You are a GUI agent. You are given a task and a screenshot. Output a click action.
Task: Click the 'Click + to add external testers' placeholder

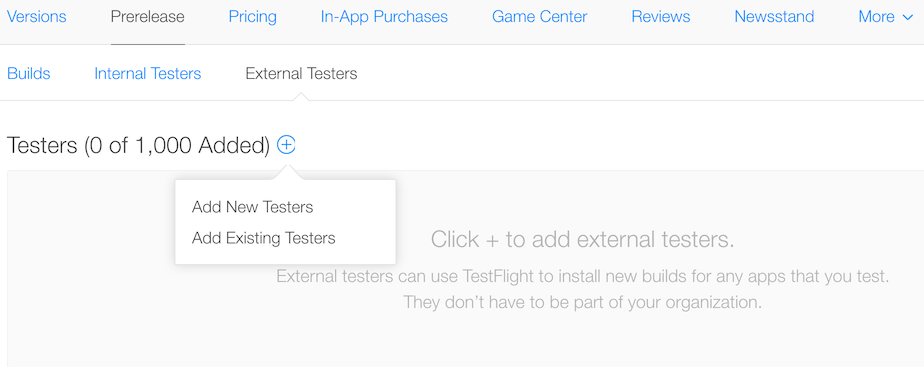pyautogui.click(x=582, y=239)
